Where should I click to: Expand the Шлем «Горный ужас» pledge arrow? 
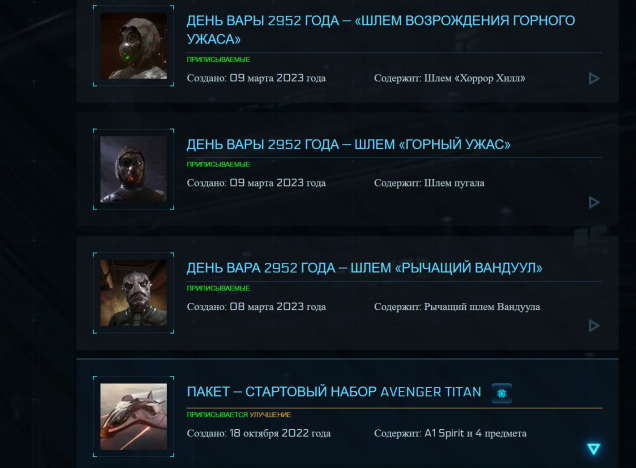pyautogui.click(x=594, y=202)
